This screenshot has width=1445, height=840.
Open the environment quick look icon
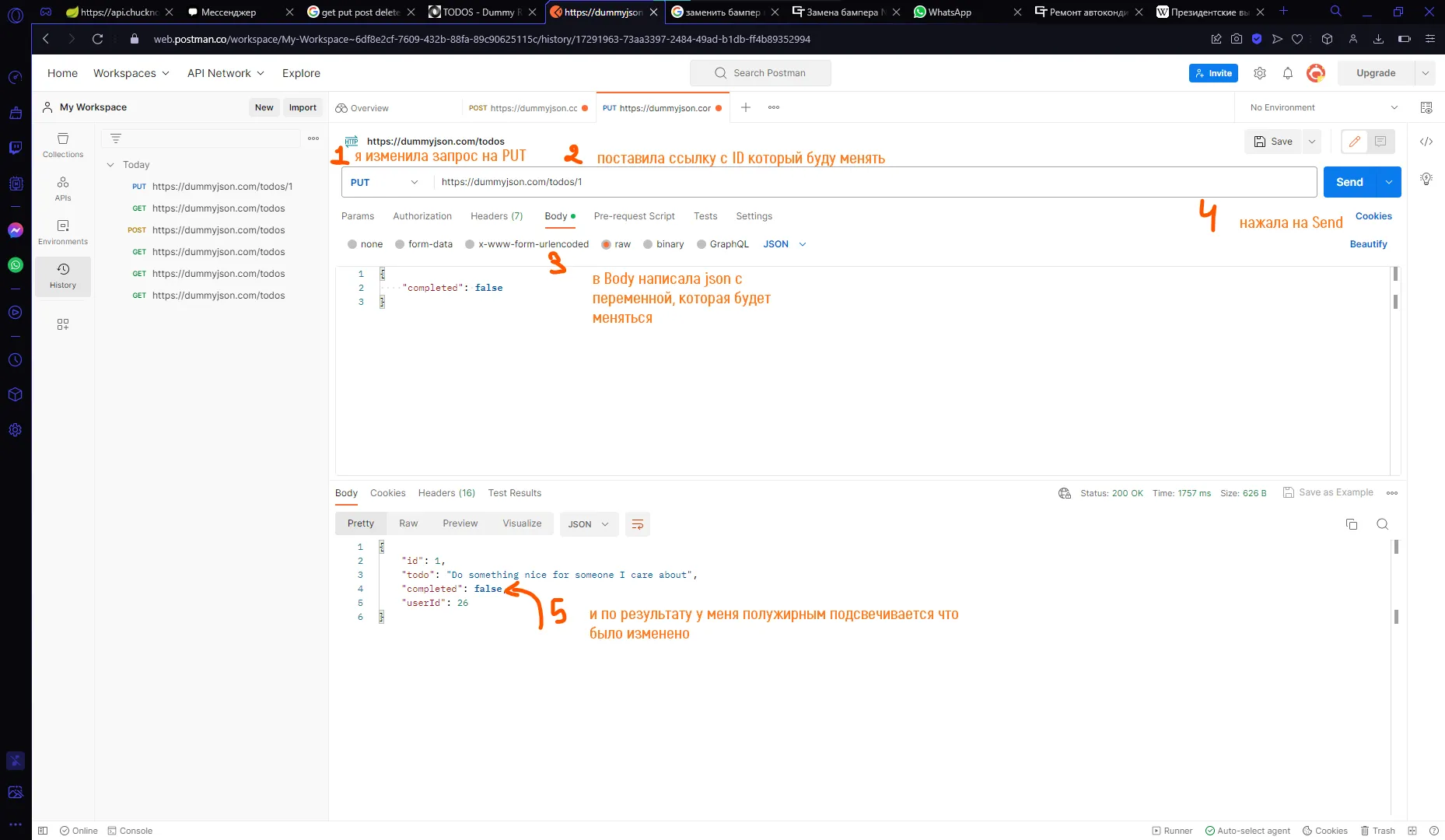click(x=1426, y=107)
